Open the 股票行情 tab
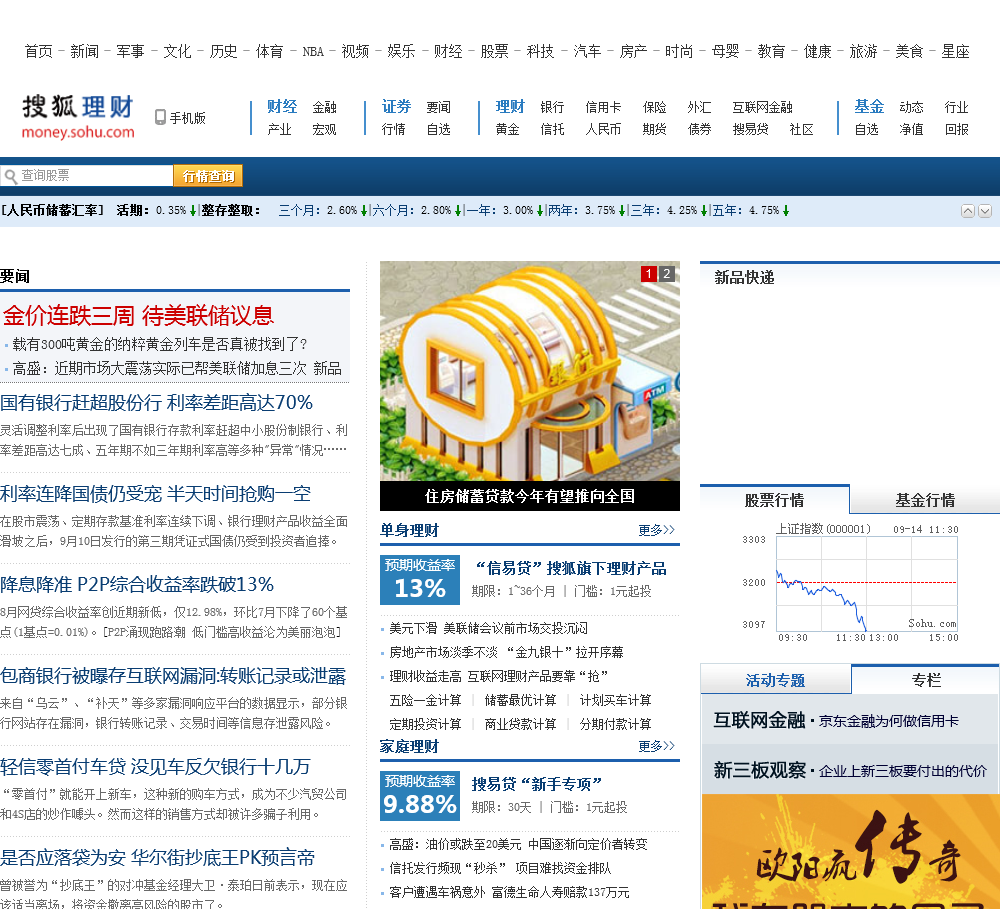 [774, 499]
